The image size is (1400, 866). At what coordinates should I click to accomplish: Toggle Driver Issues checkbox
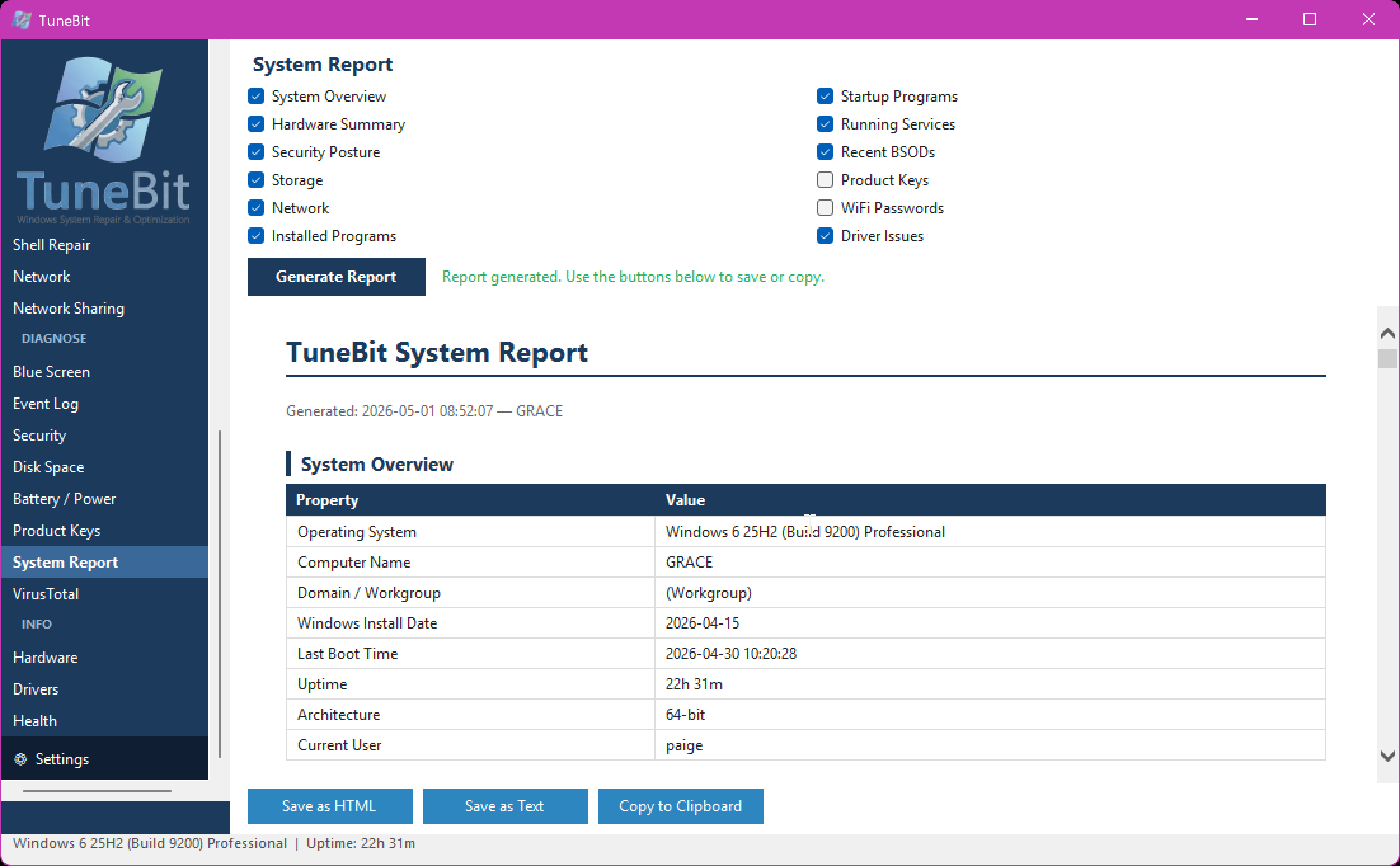pos(825,236)
